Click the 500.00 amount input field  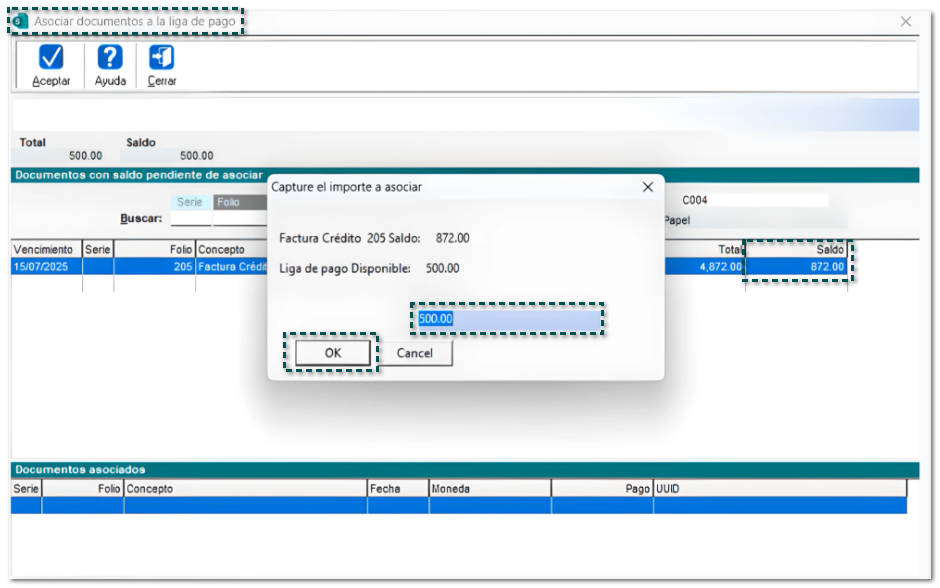coord(508,320)
